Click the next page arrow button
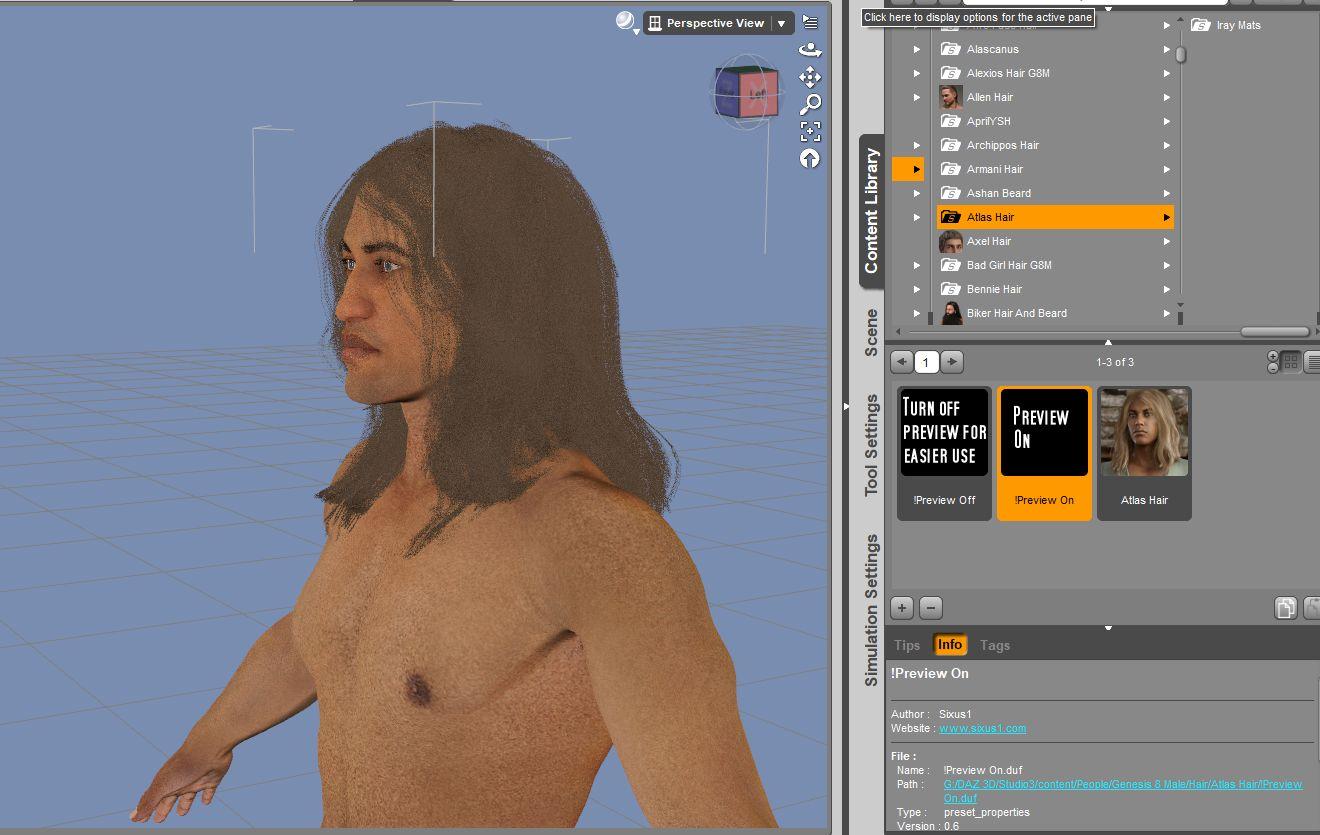The image size is (1320, 835). (x=952, y=362)
